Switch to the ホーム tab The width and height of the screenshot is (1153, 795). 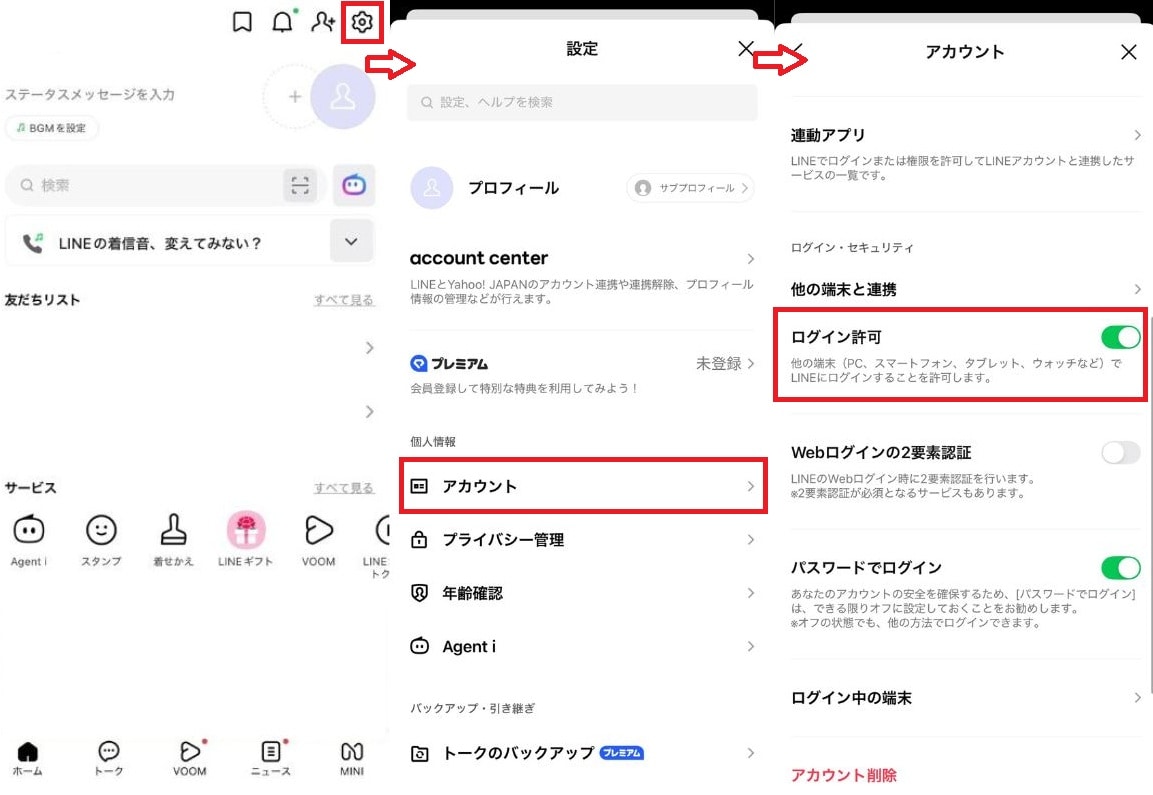tap(27, 759)
